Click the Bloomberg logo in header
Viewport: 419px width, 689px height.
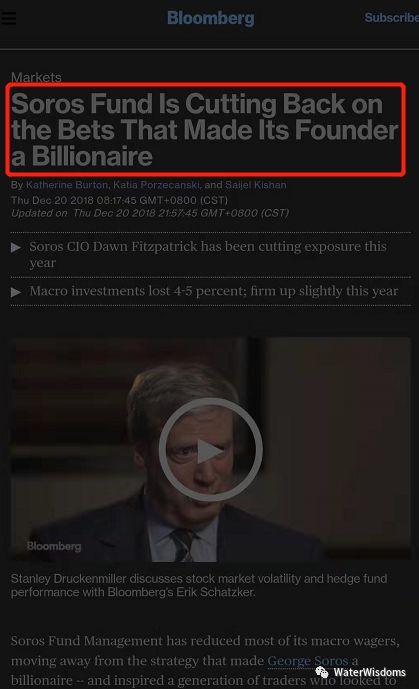pos(210,18)
